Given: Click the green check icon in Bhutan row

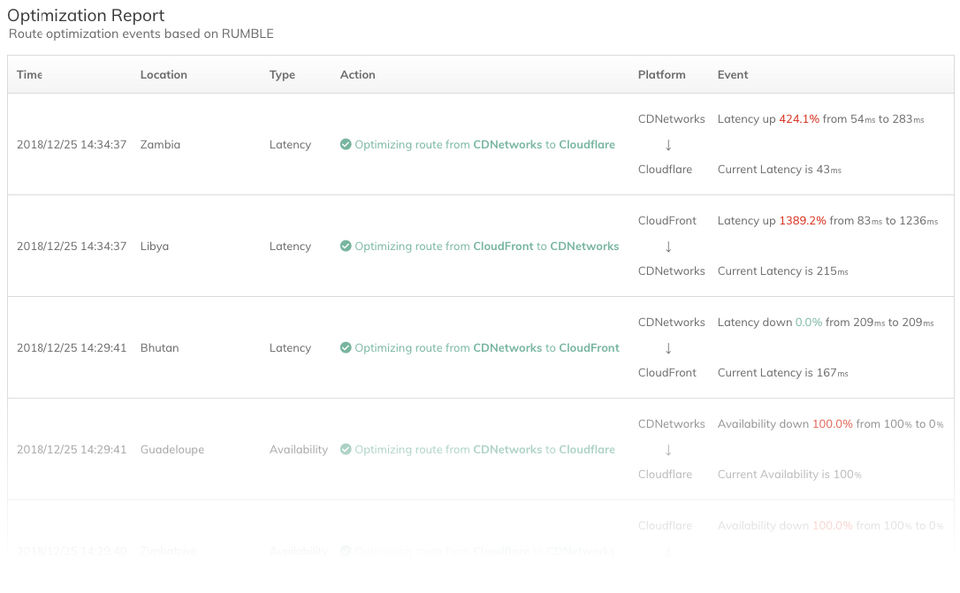Looking at the screenshot, I should tap(345, 348).
